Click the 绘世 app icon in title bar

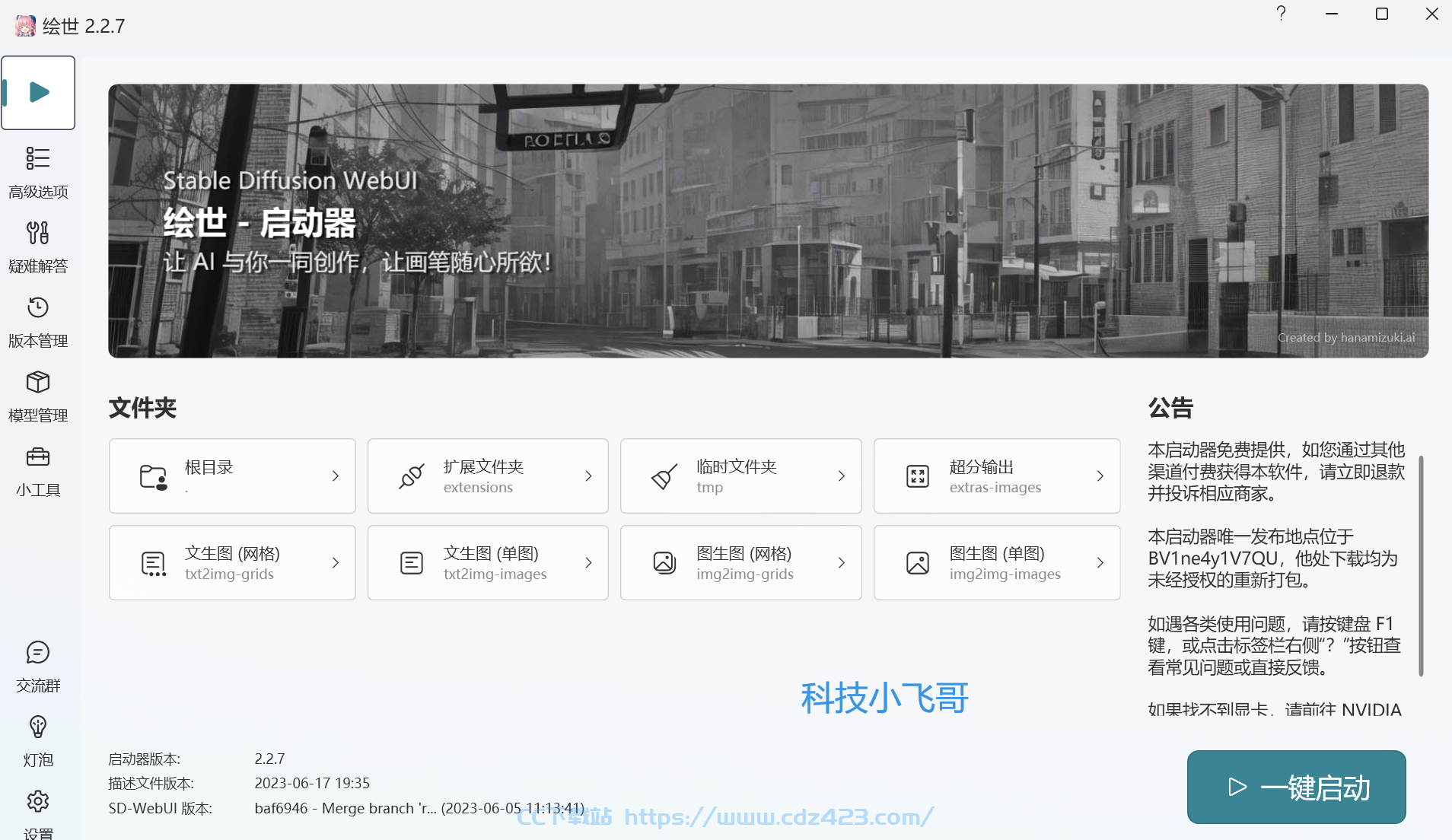25,26
